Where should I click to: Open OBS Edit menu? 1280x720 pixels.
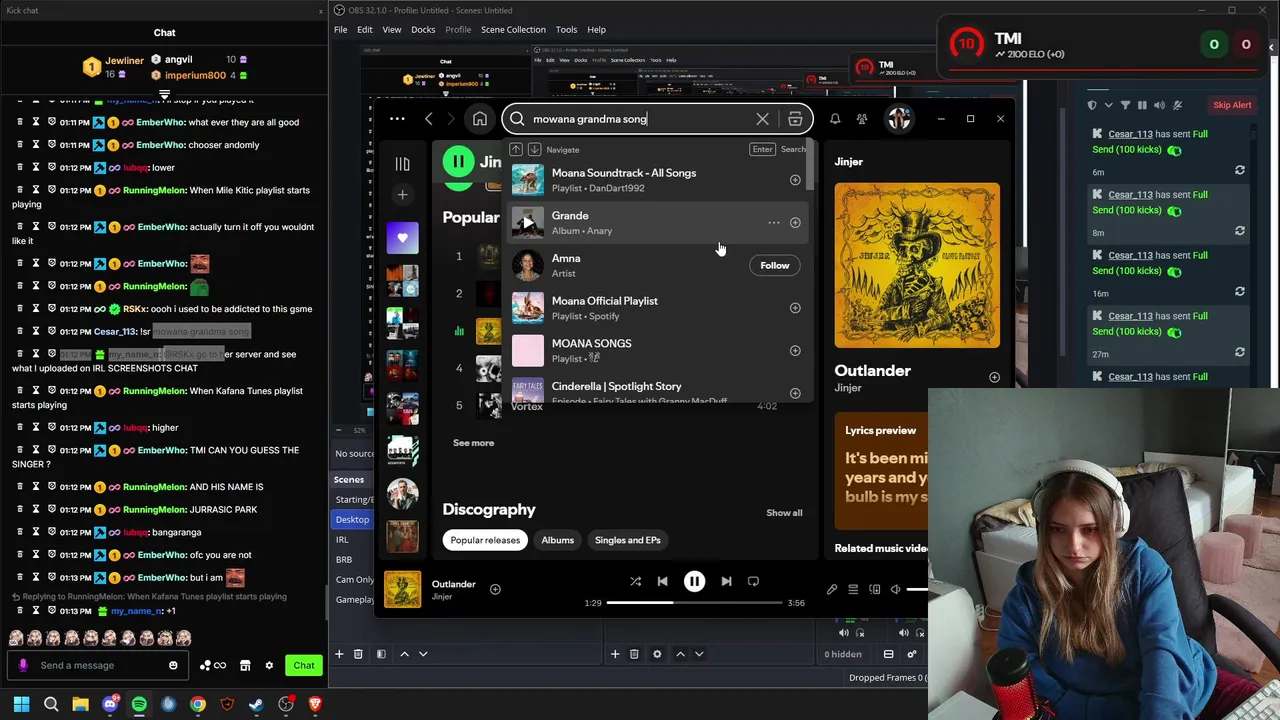pos(365,30)
